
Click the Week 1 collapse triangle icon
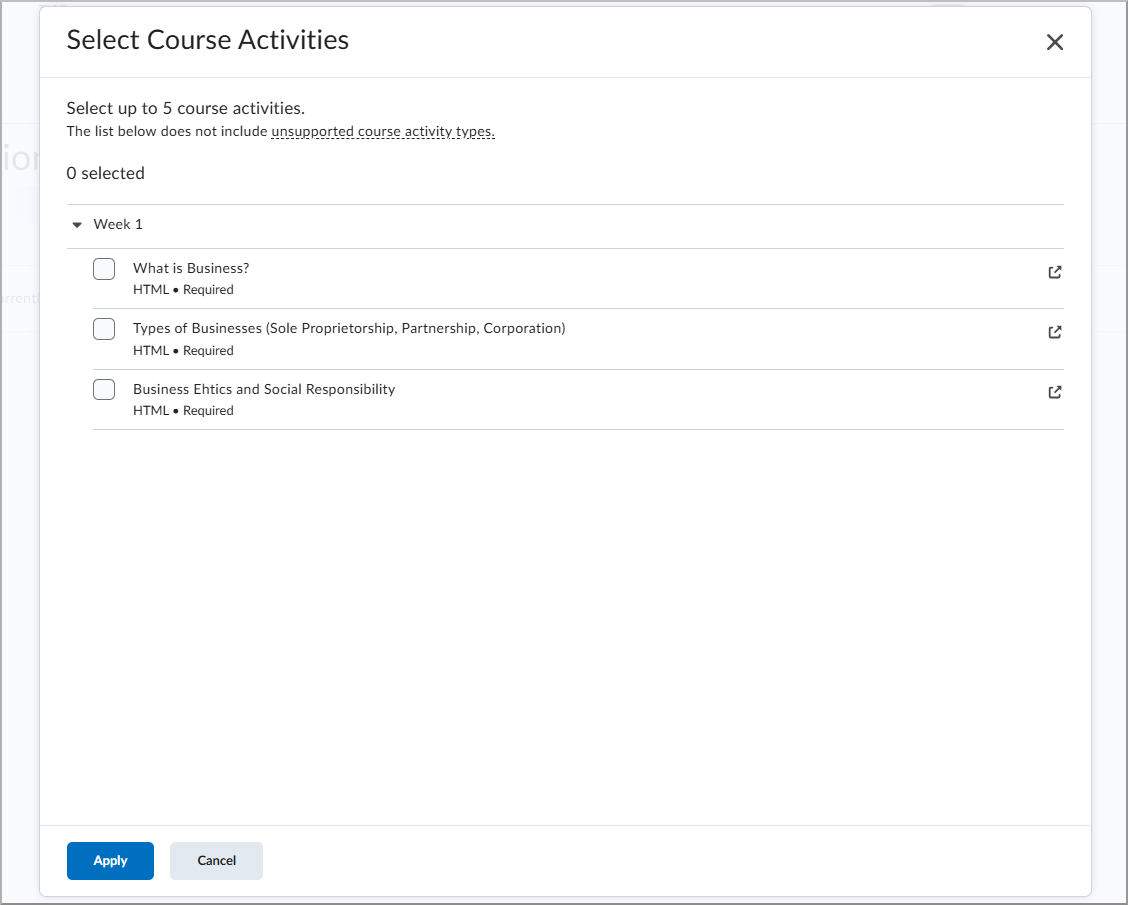[x=77, y=224]
